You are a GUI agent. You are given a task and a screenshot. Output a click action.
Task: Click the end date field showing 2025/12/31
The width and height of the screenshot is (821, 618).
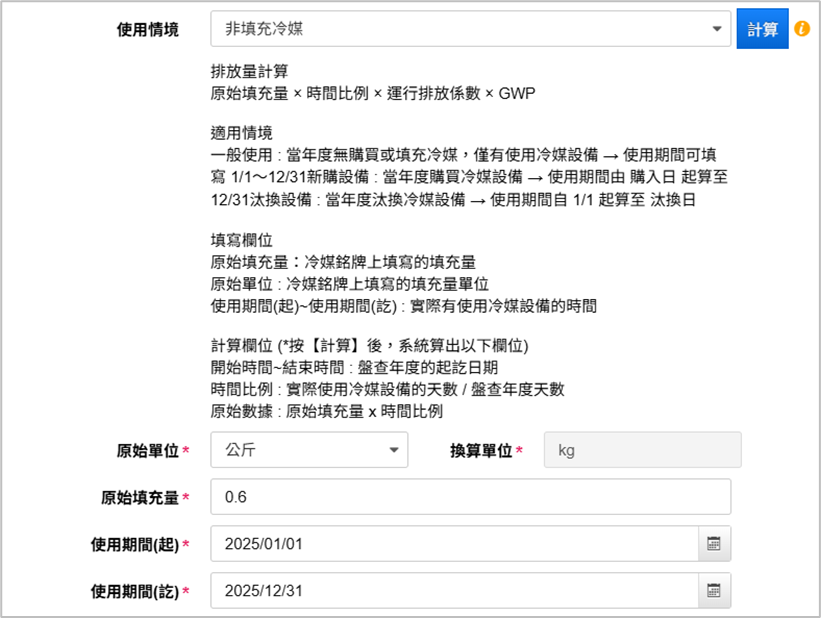coord(454,591)
